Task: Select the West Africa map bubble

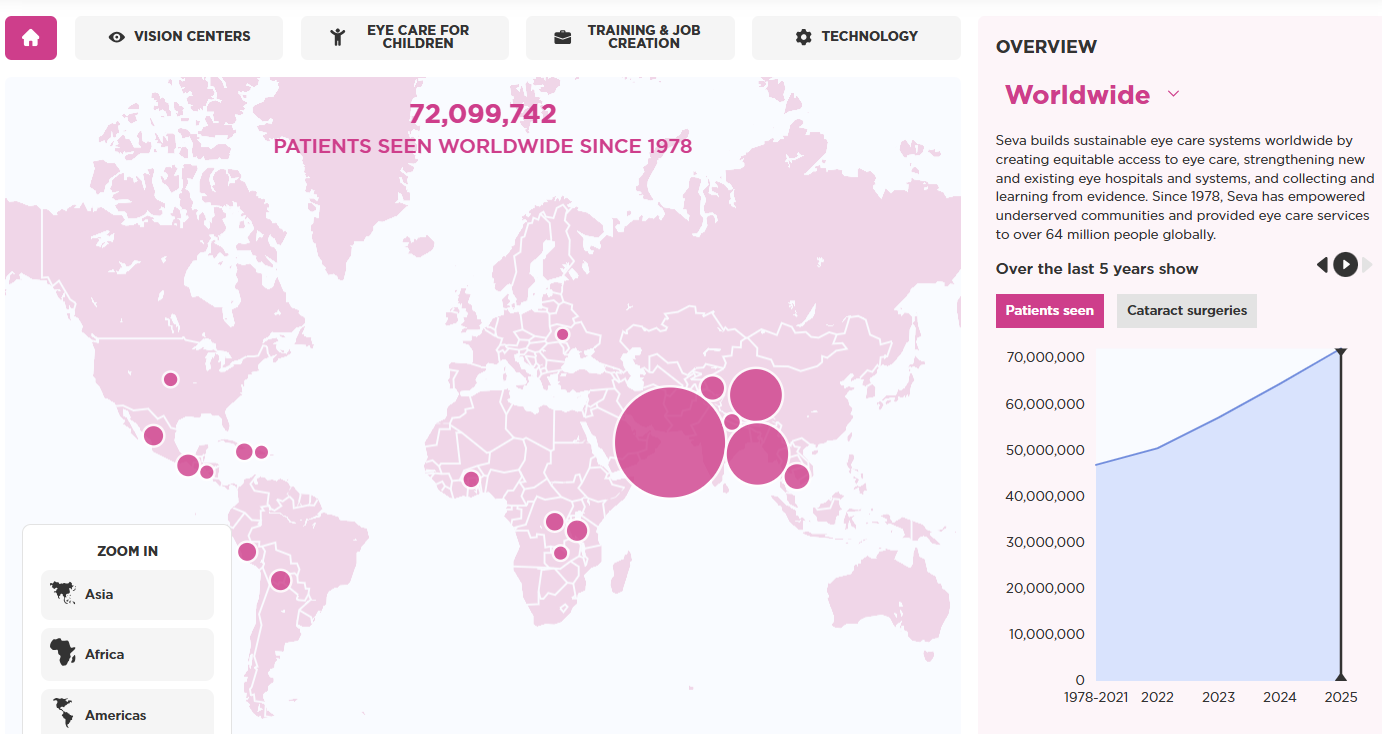Action: click(471, 479)
